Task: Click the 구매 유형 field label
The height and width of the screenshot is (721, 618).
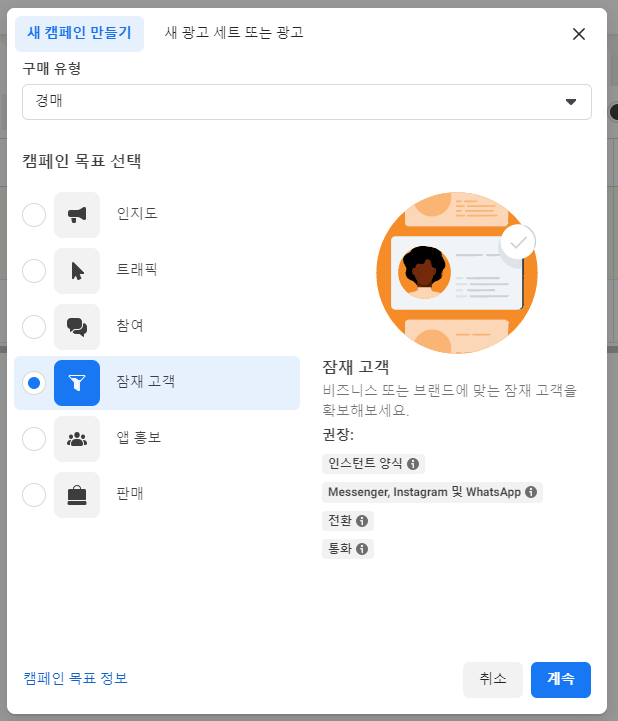Action: coord(52,69)
